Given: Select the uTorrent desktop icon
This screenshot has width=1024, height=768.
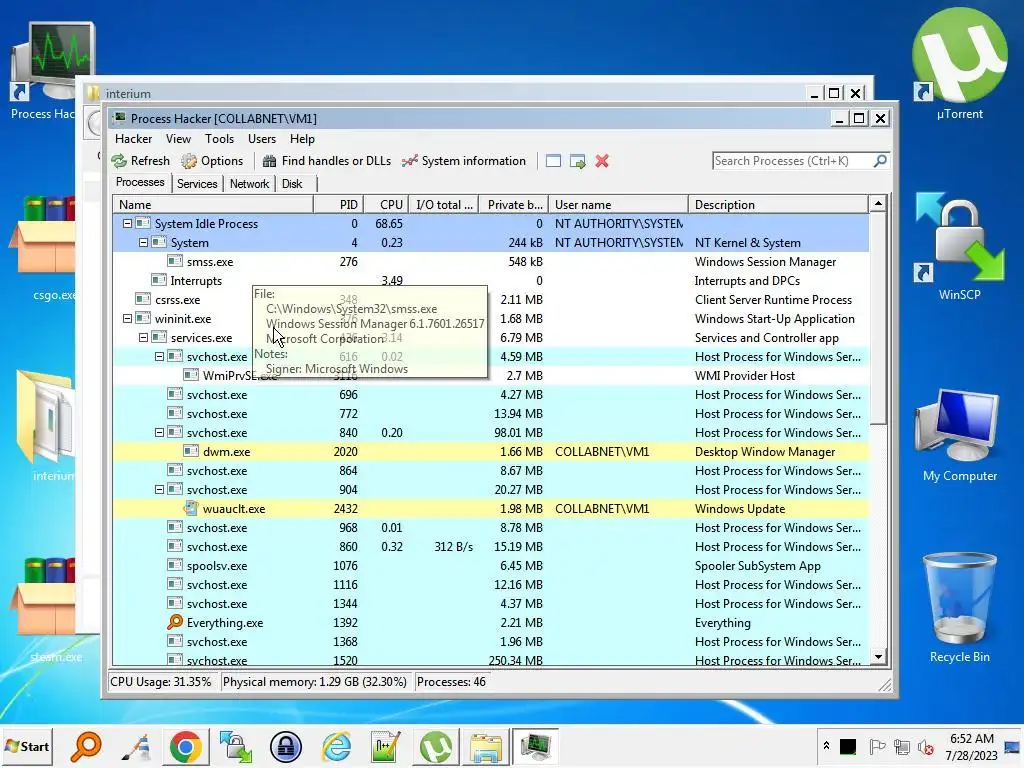Looking at the screenshot, I should click(x=959, y=65).
